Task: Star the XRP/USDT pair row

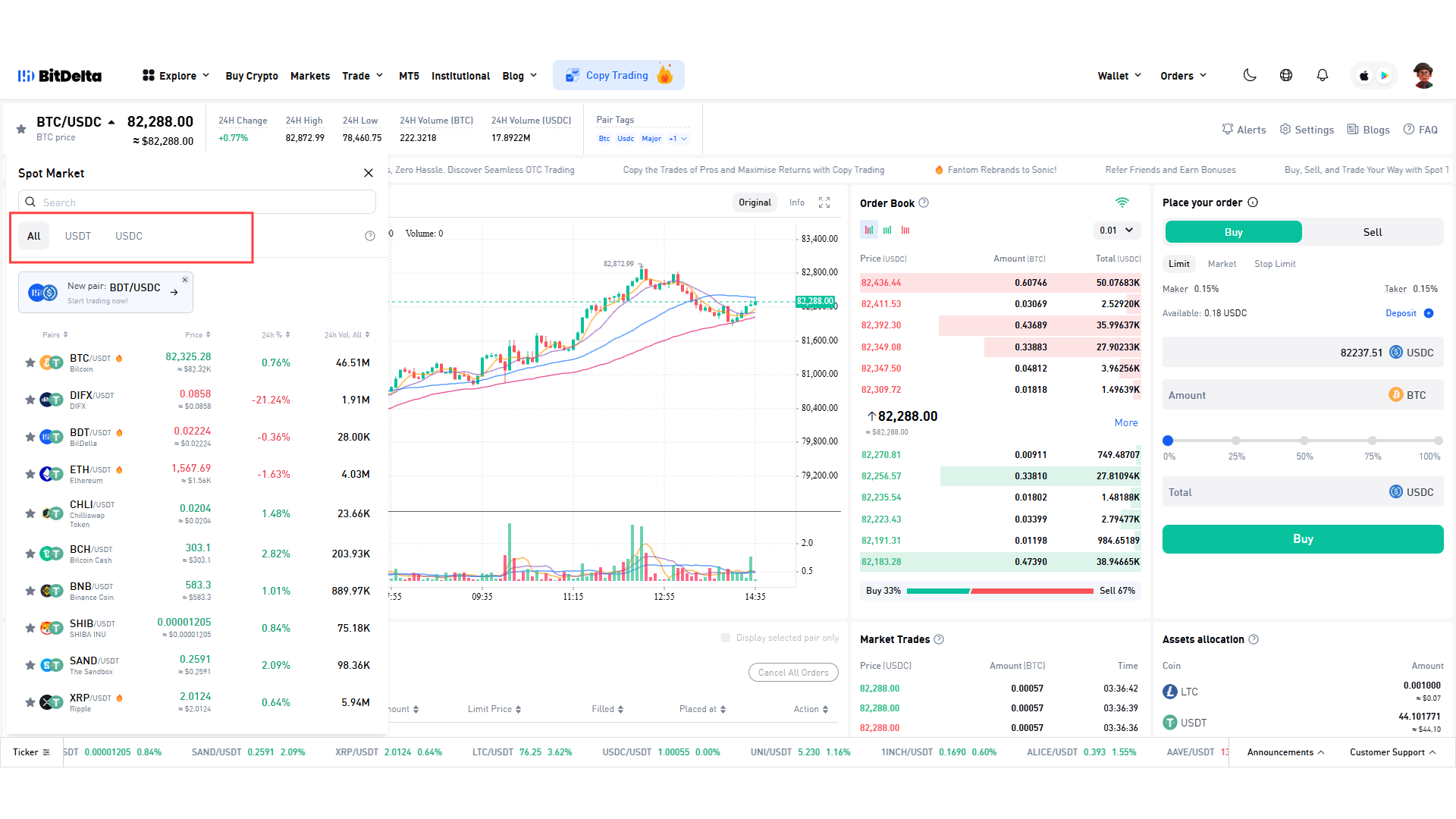Action: pos(30,702)
